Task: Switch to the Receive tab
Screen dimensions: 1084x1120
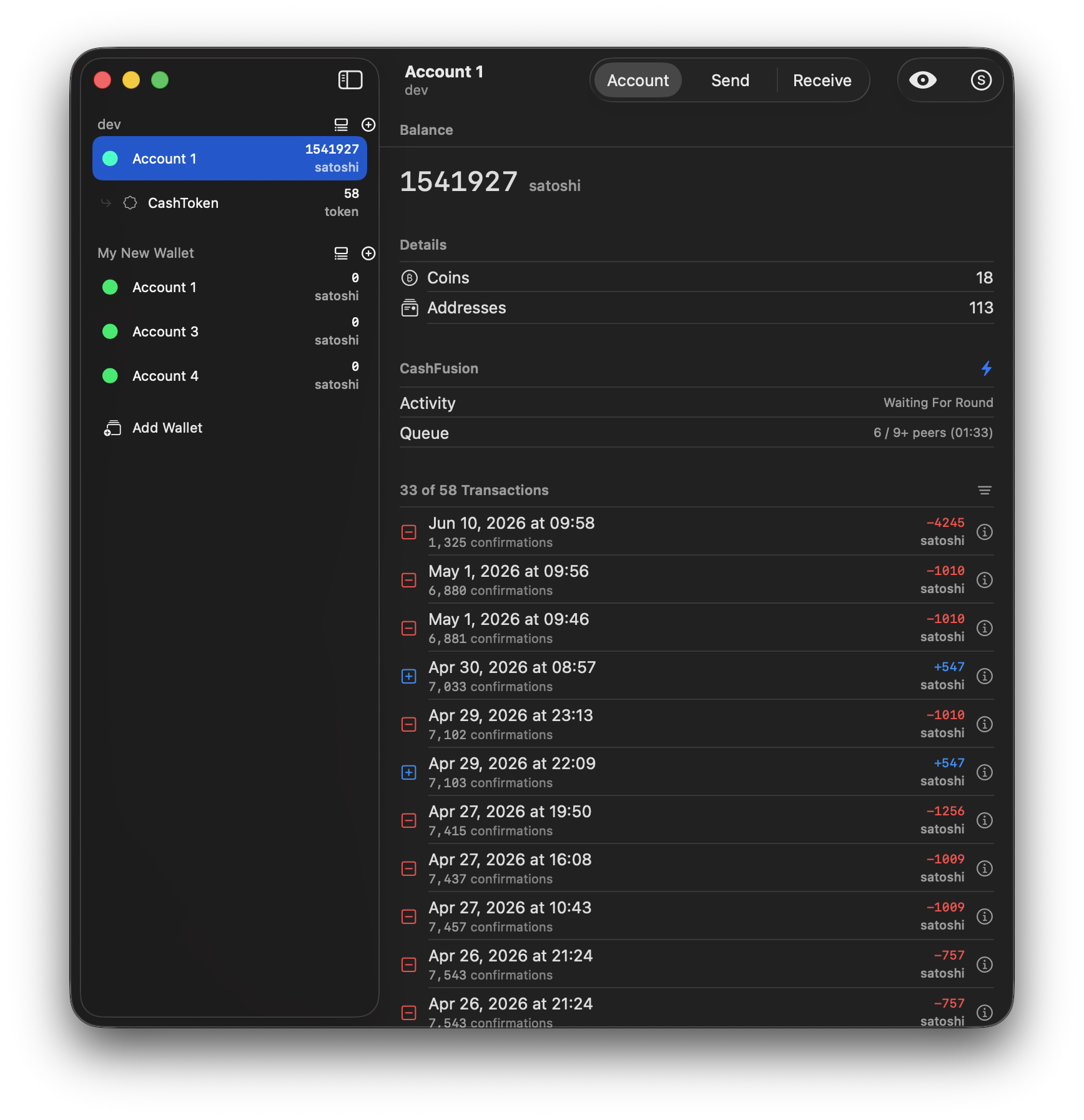Action: tap(822, 80)
